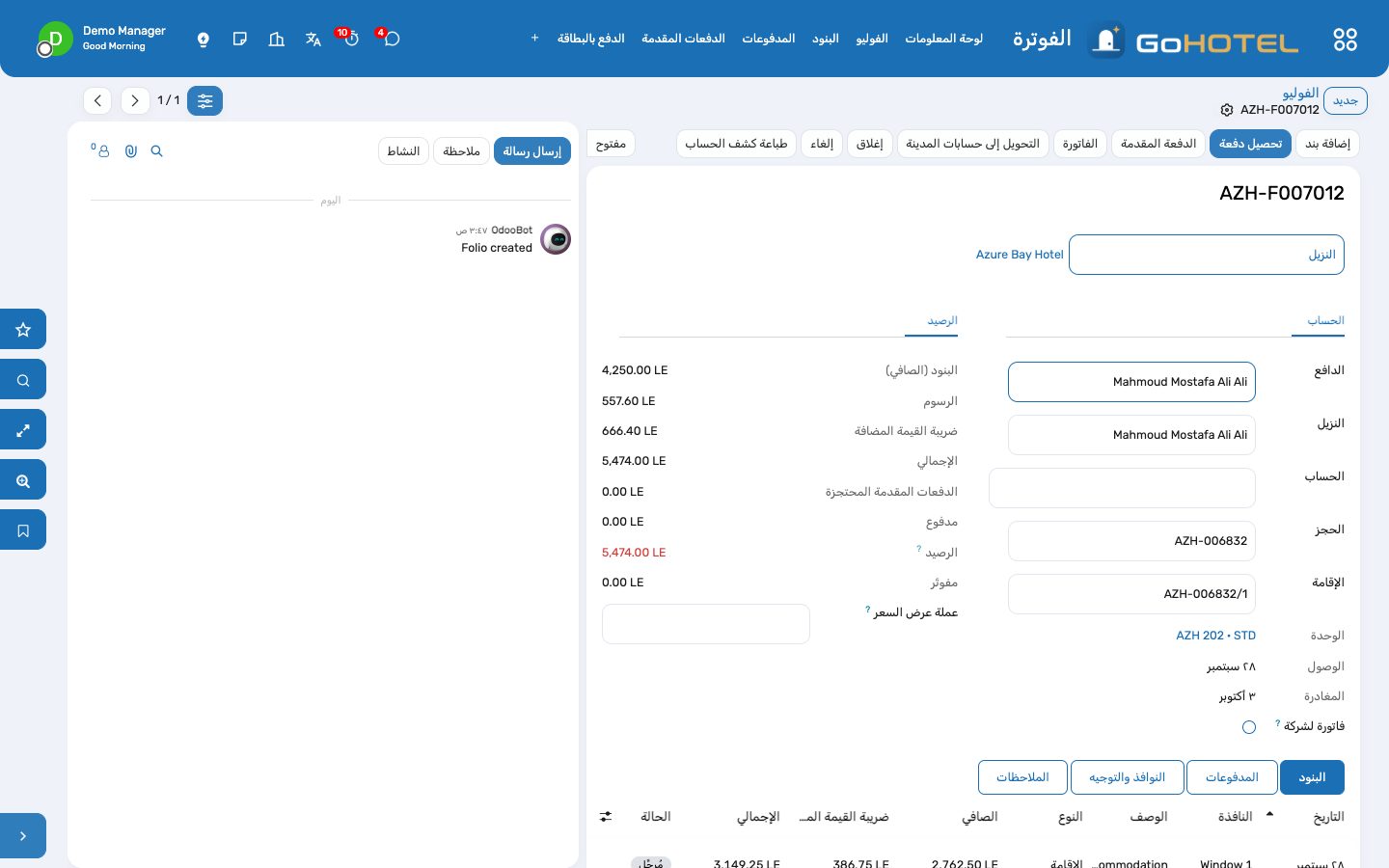Image resolution: width=1389 pixels, height=868 pixels.
Task: Go to next record arrow
Action: [x=135, y=100]
